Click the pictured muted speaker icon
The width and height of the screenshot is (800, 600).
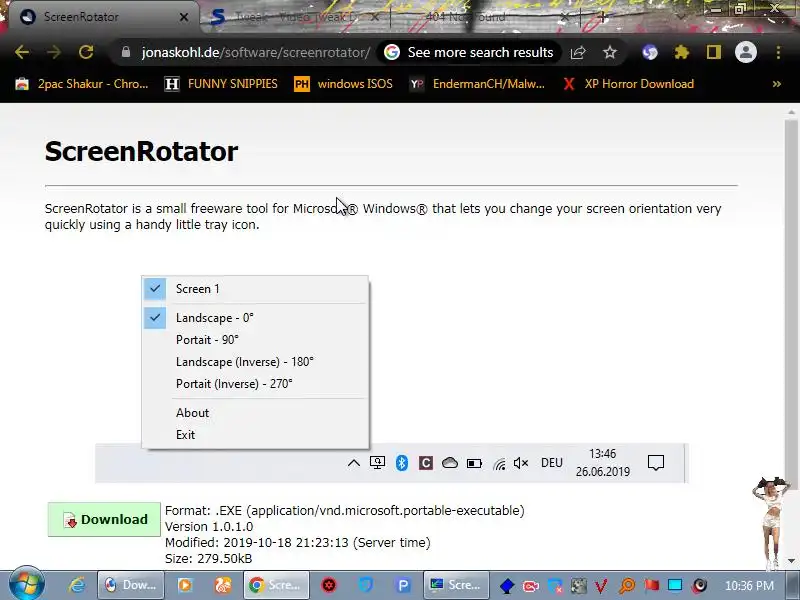[521, 463]
